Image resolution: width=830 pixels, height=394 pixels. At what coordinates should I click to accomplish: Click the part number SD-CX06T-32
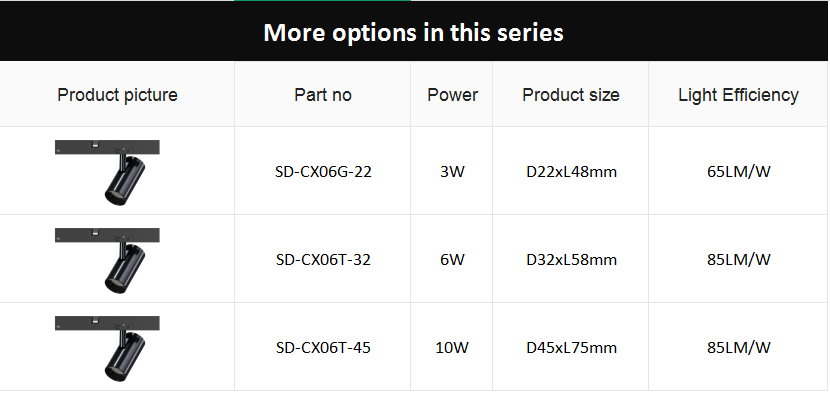323,260
